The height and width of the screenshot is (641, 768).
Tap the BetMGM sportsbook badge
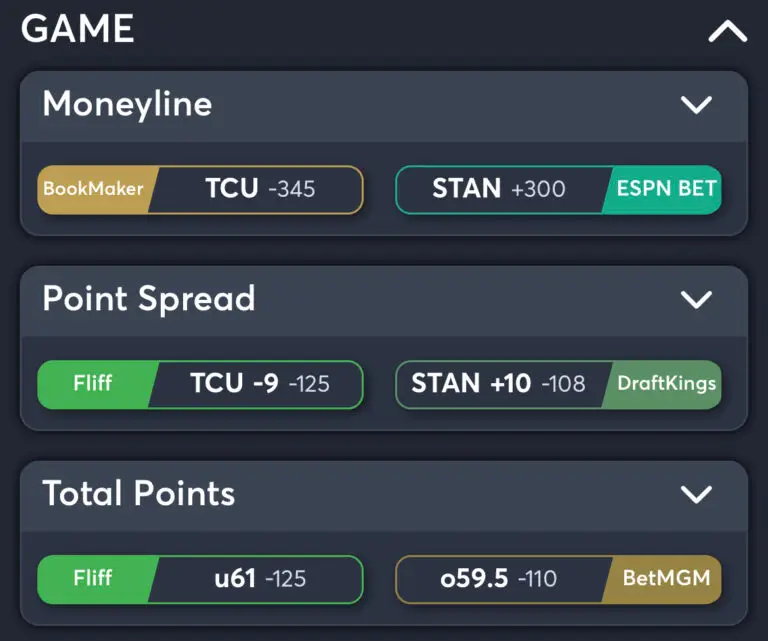(664, 579)
